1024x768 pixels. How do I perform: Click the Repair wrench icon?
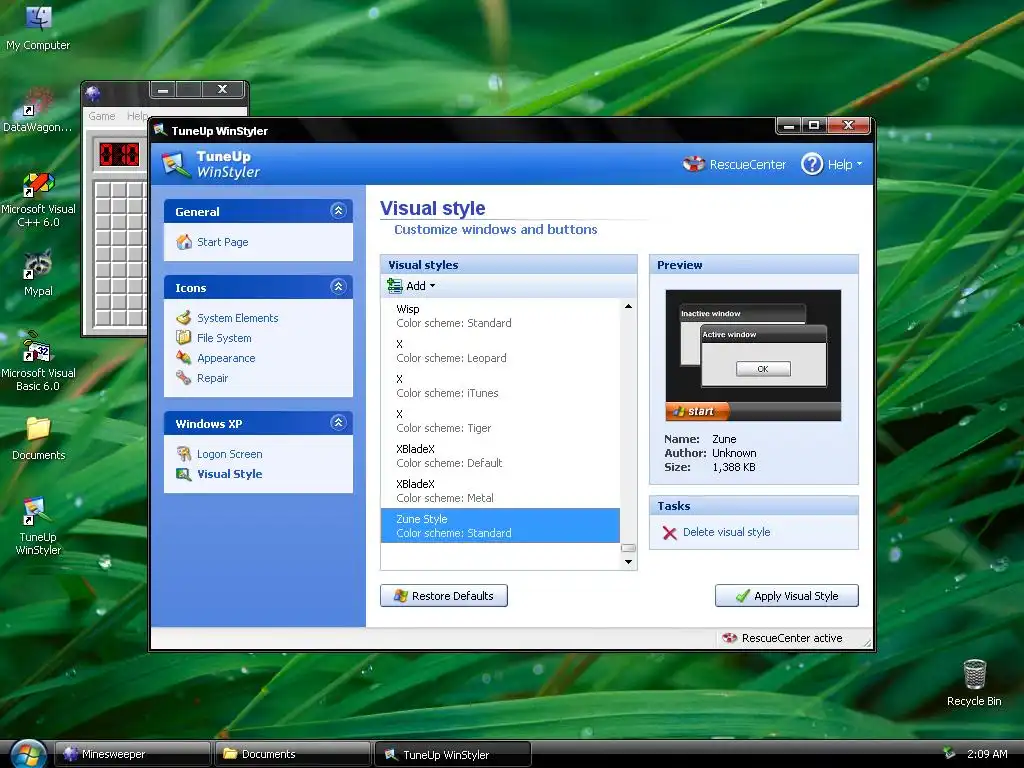(x=184, y=377)
